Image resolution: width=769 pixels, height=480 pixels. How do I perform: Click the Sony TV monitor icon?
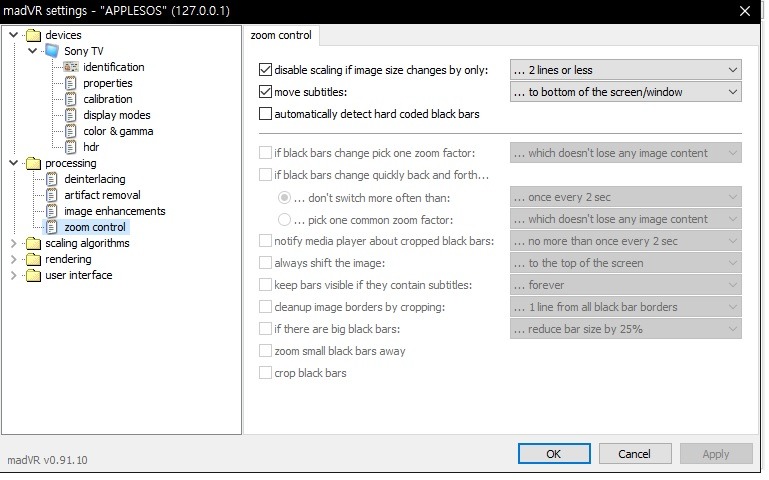tap(52, 51)
